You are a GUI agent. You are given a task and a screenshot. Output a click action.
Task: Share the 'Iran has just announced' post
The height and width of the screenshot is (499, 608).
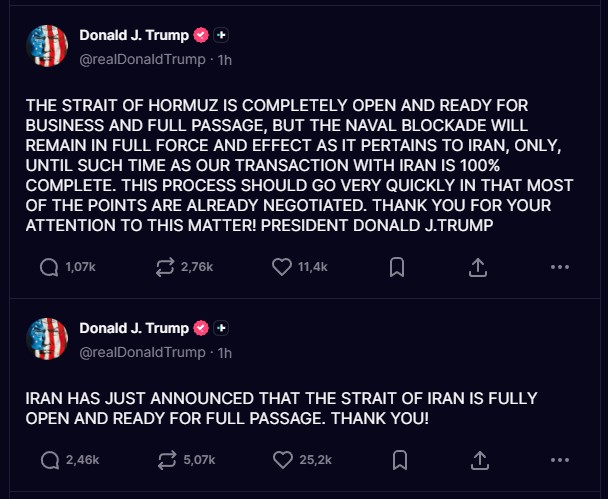click(x=478, y=460)
